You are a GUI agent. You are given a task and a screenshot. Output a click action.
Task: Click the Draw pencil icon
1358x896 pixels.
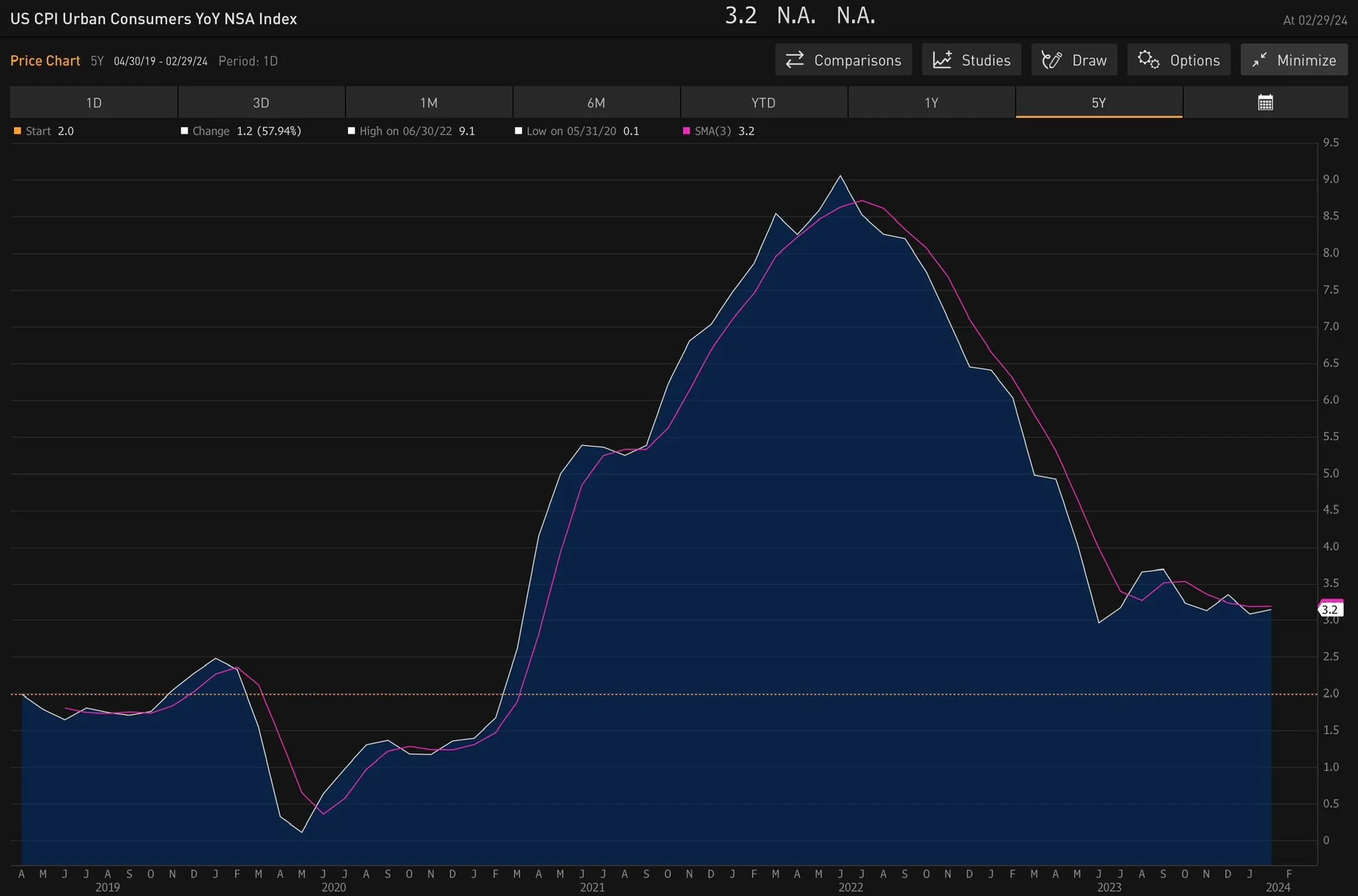coord(1052,60)
